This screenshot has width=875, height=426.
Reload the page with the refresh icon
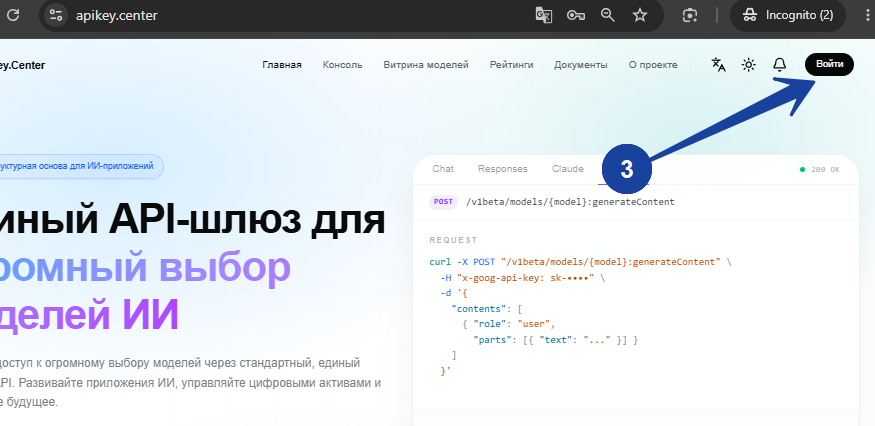(12, 15)
